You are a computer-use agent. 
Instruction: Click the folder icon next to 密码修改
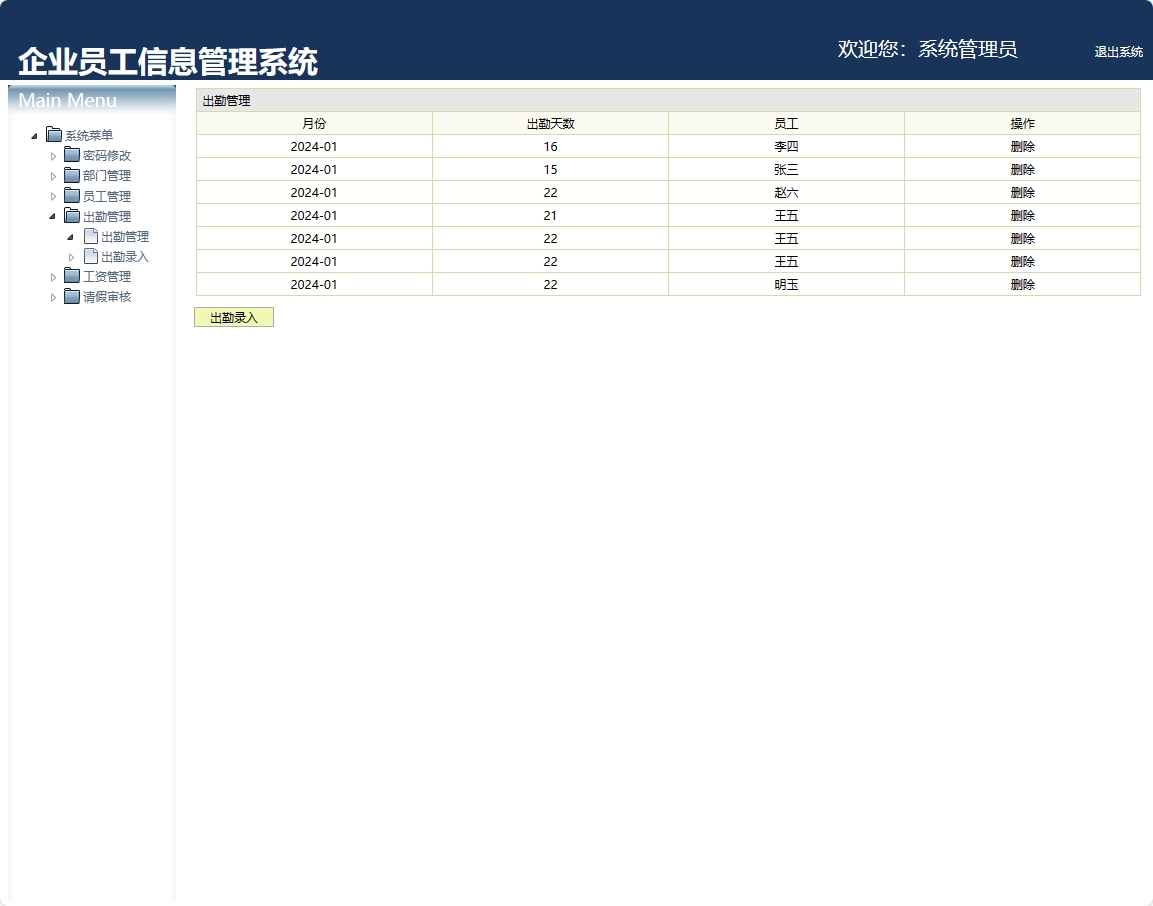click(x=71, y=155)
